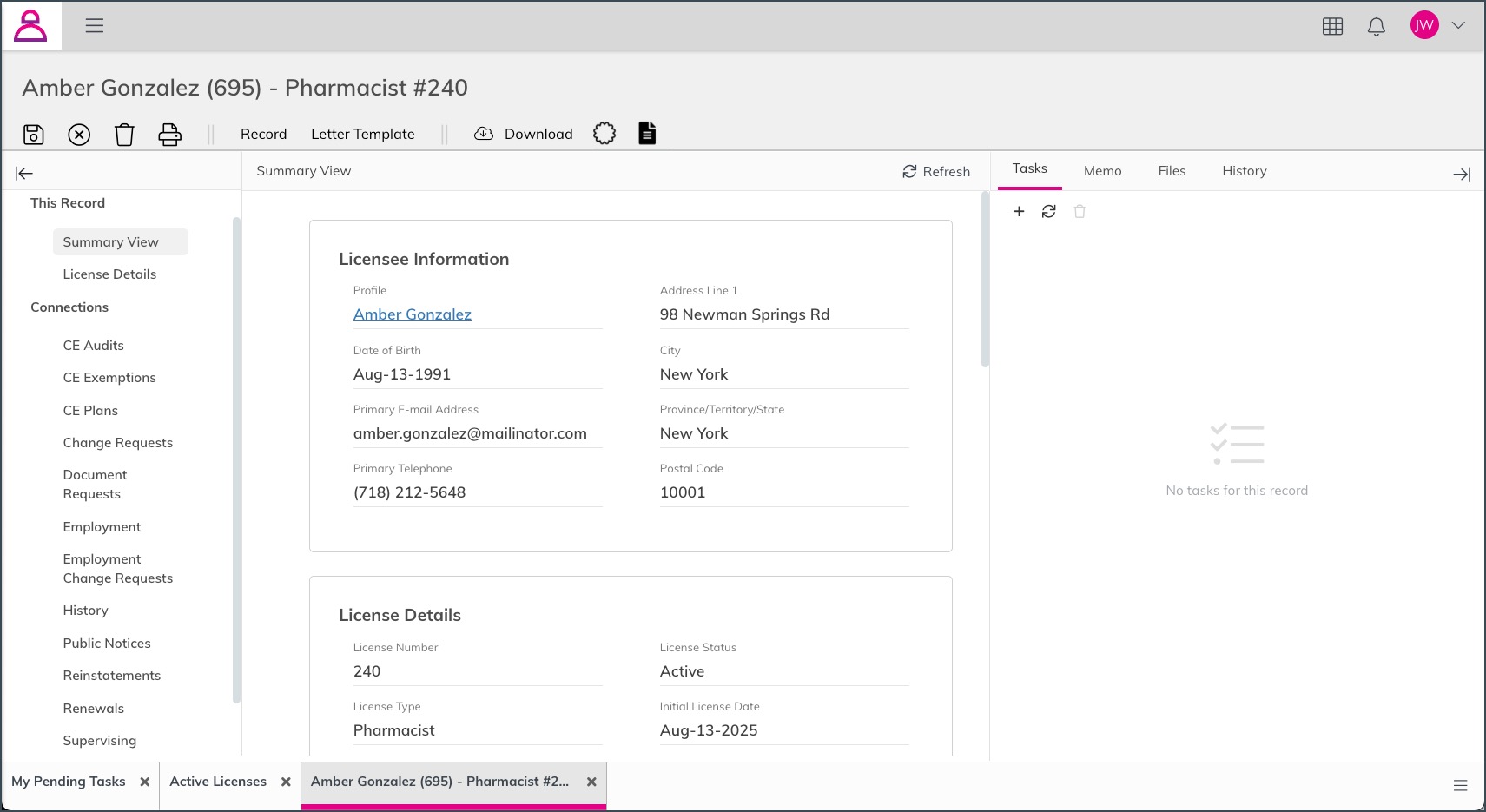Select Summary View in sidebar
The width and height of the screenshot is (1486, 812).
(121, 241)
